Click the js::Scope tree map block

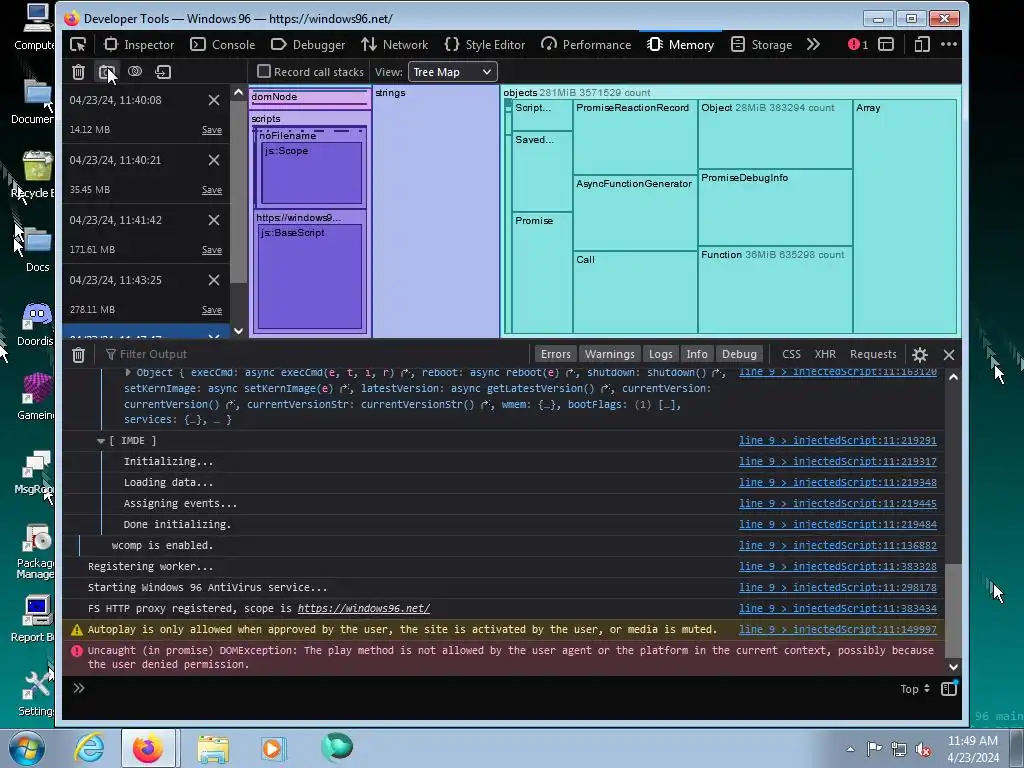[312, 174]
